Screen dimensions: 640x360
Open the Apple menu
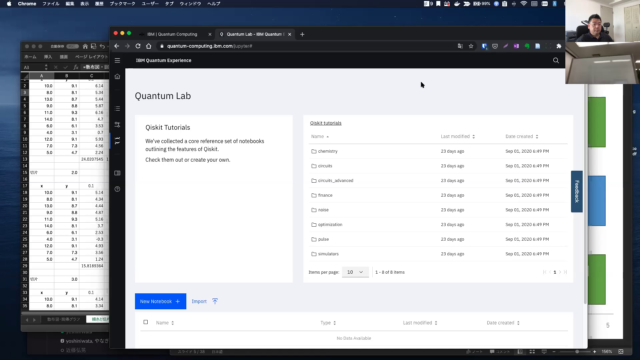[x=9, y=4]
